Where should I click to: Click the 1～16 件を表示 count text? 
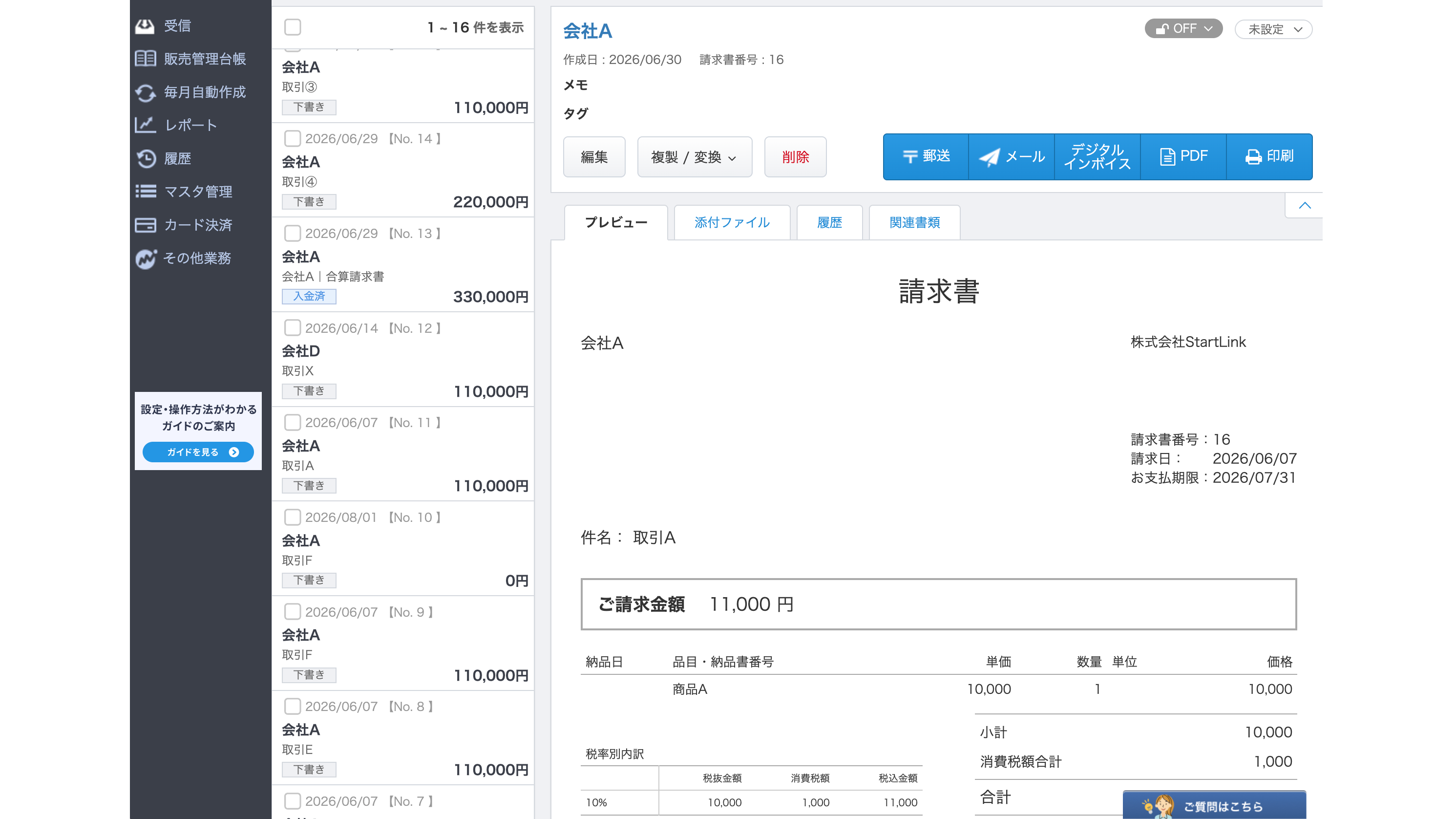tap(475, 27)
